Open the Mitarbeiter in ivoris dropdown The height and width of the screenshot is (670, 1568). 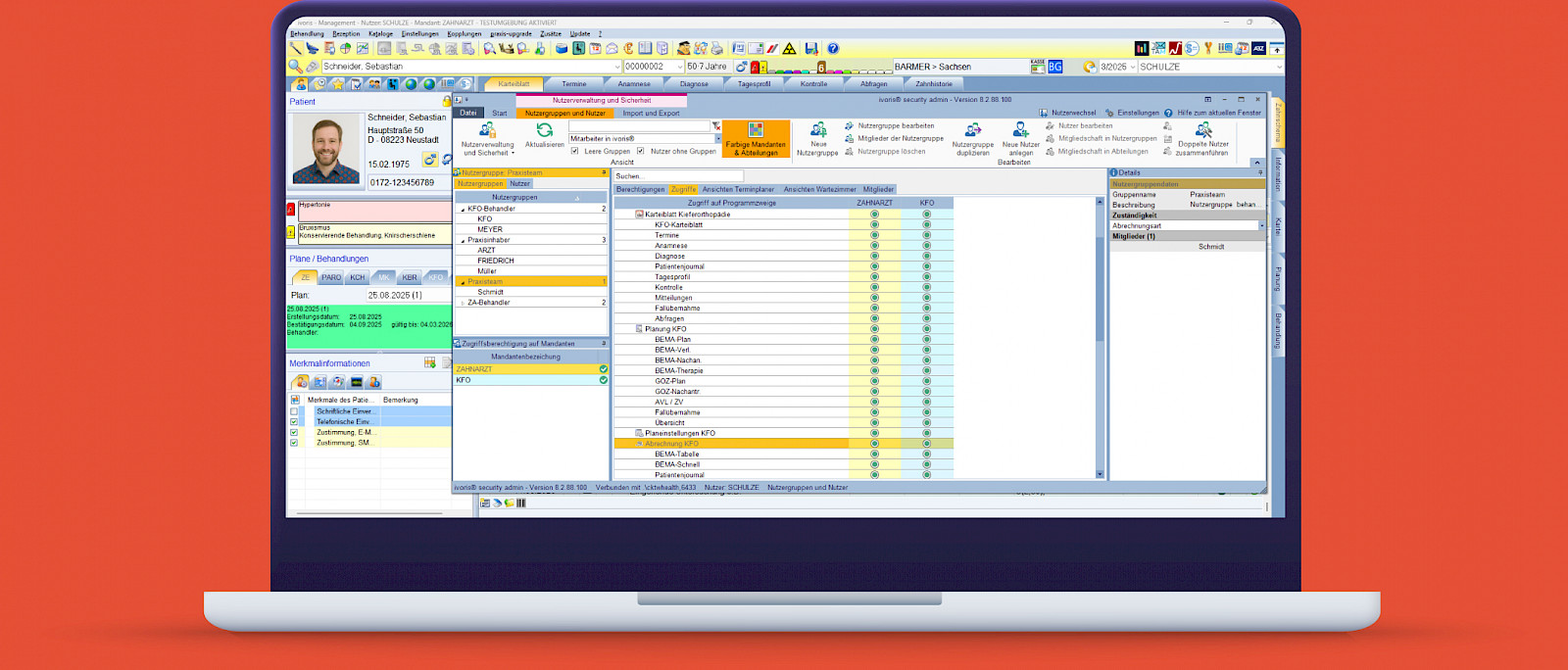tap(718, 138)
